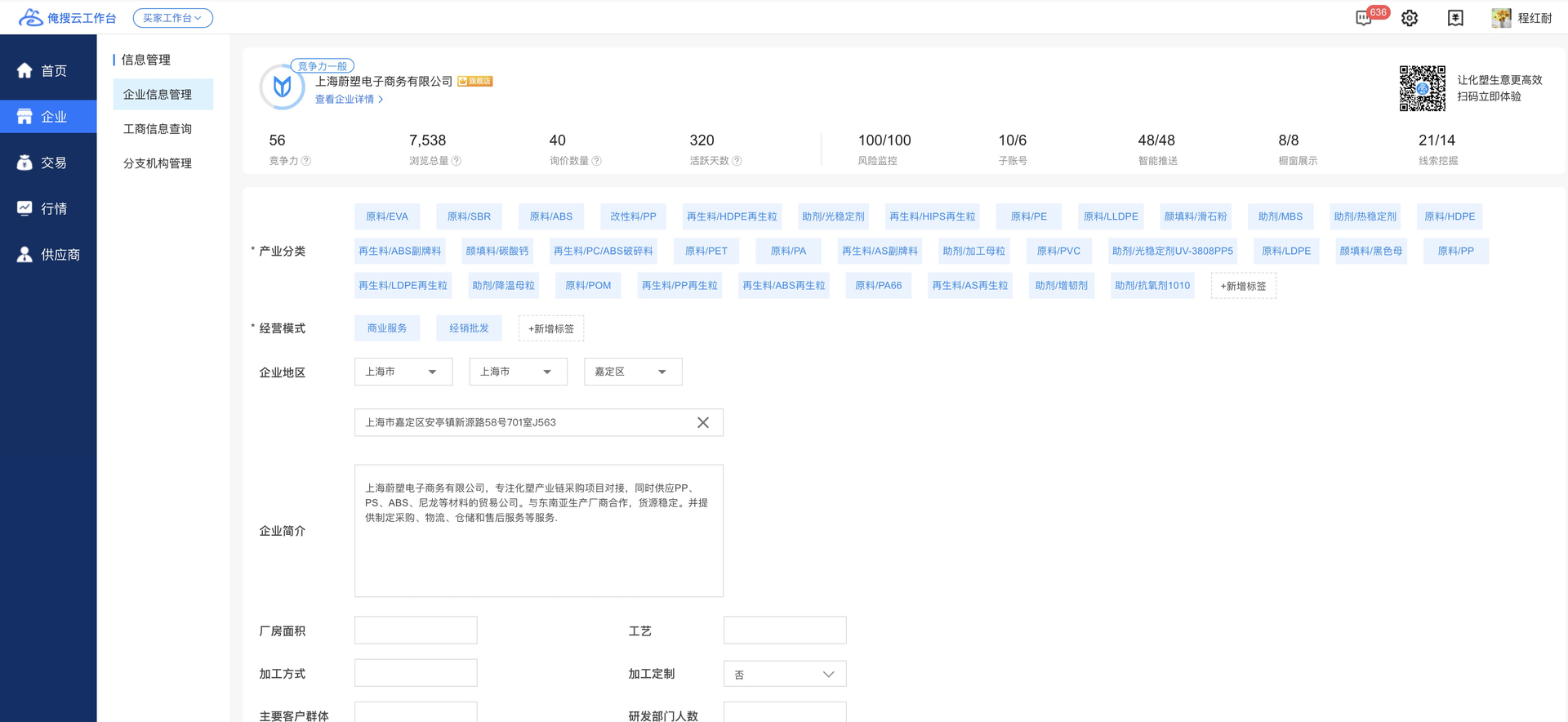This screenshot has height=722, width=1568.
Task: Clear the address field with X icon
Action: pos(702,422)
